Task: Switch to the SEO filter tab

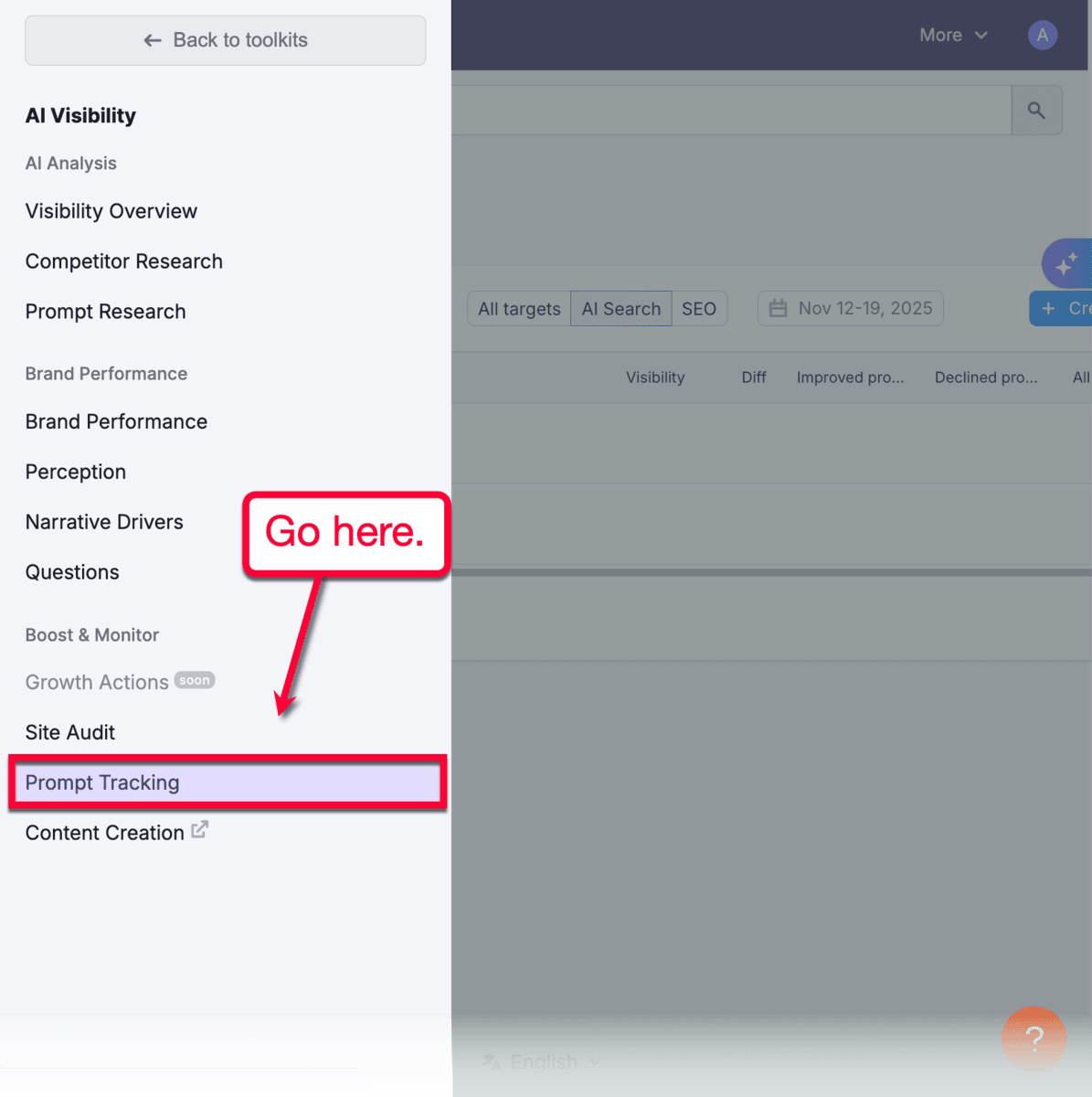Action: click(698, 308)
